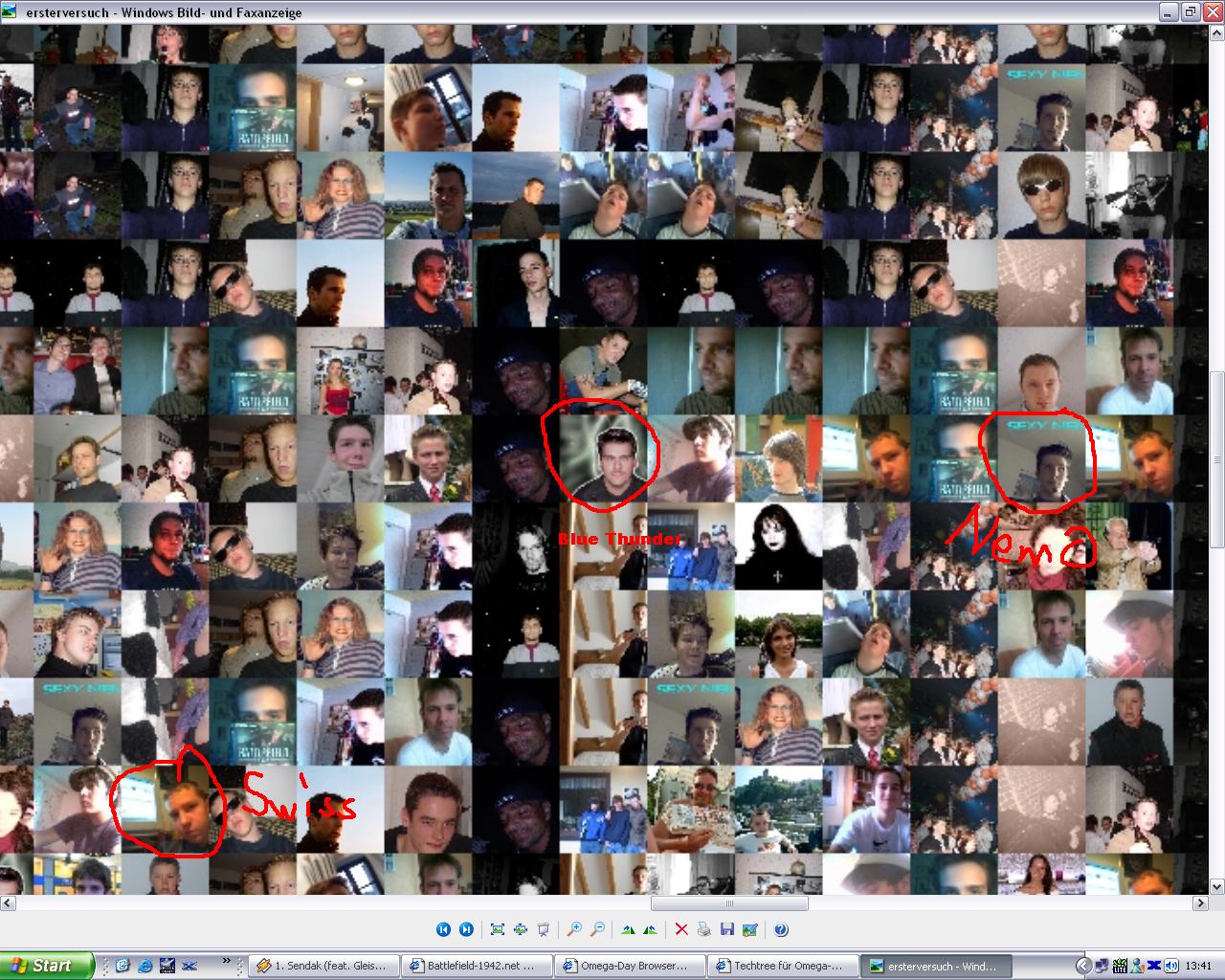Print the displayed picture
This screenshot has height=980, width=1225.
704,929
